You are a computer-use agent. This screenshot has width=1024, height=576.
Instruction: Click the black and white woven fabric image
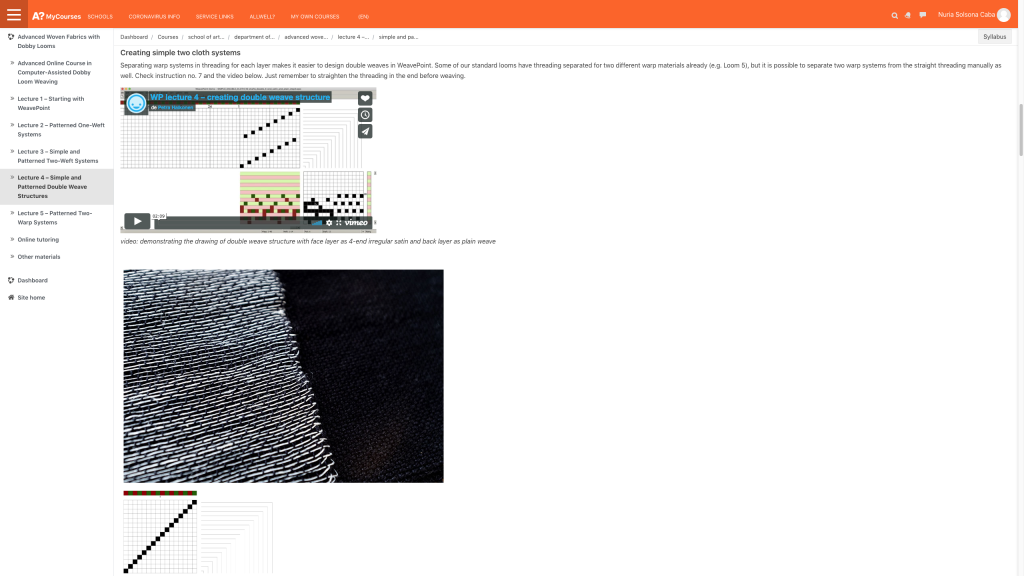coord(283,375)
